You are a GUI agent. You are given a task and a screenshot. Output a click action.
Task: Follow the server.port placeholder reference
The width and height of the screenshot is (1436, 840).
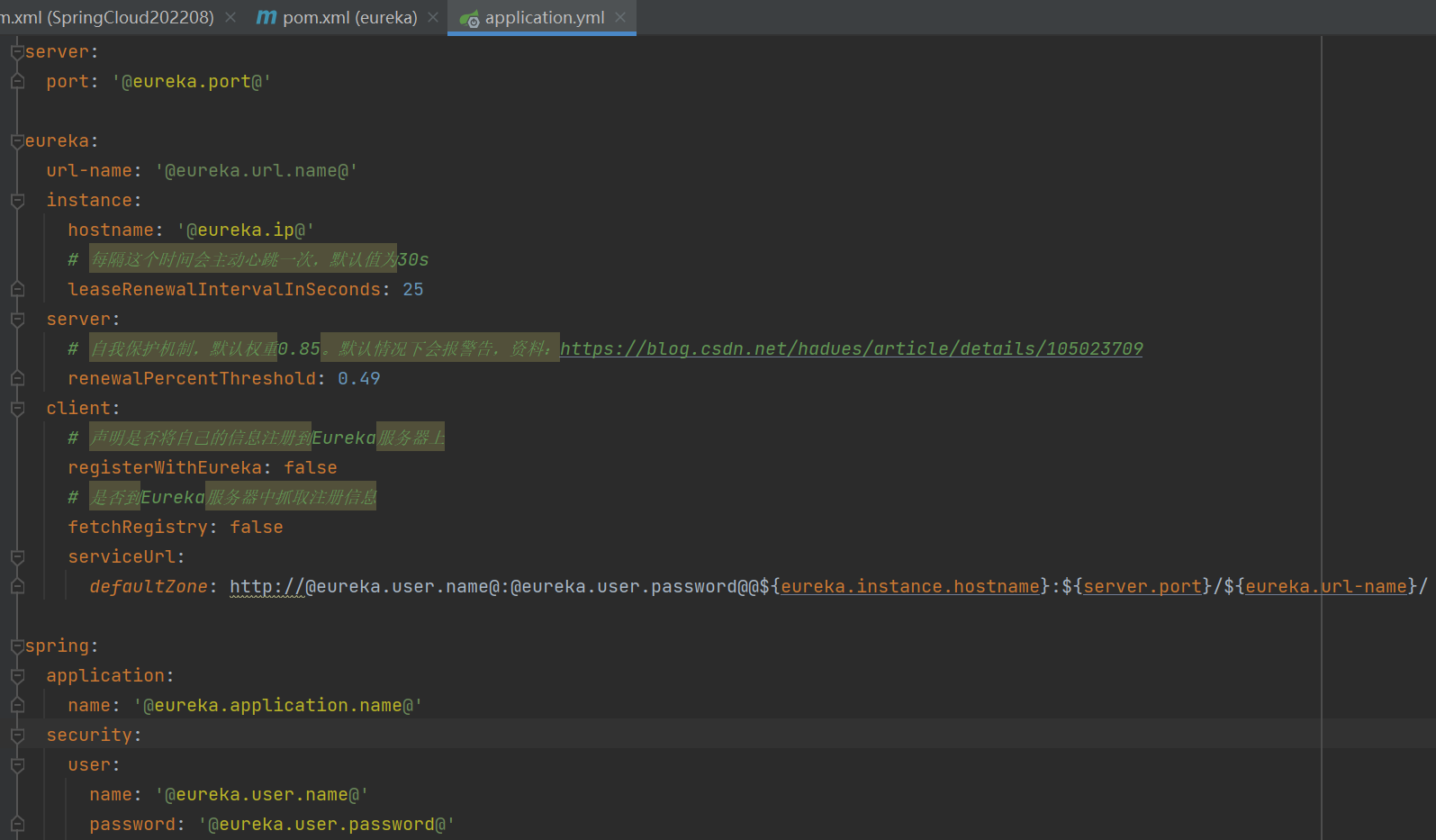(x=1142, y=586)
